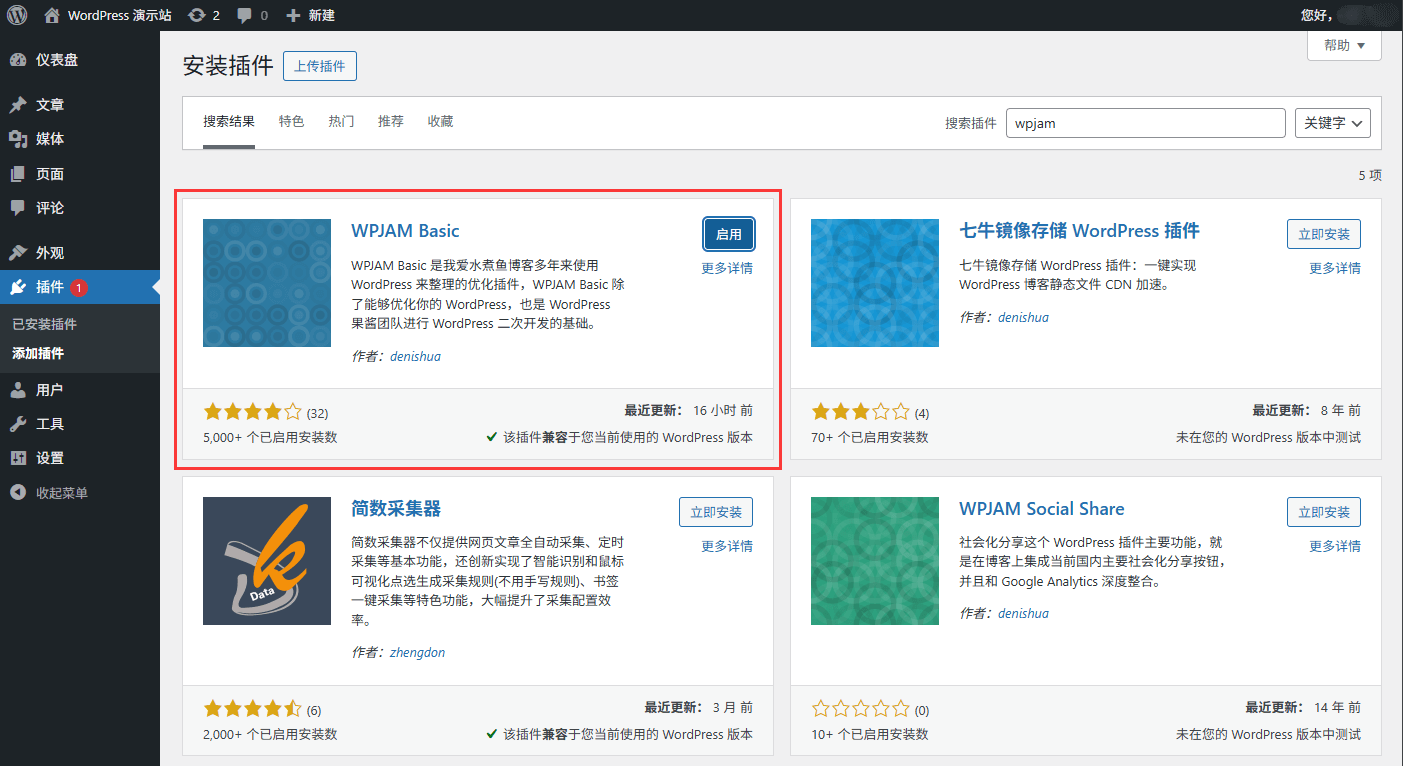Click the WordPress logo icon in admin bar
1403x766 pixels.
[x=17, y=15]
